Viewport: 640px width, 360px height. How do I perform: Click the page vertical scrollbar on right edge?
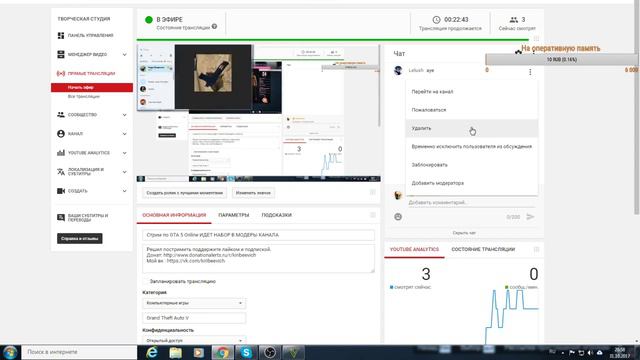(637, 110)
